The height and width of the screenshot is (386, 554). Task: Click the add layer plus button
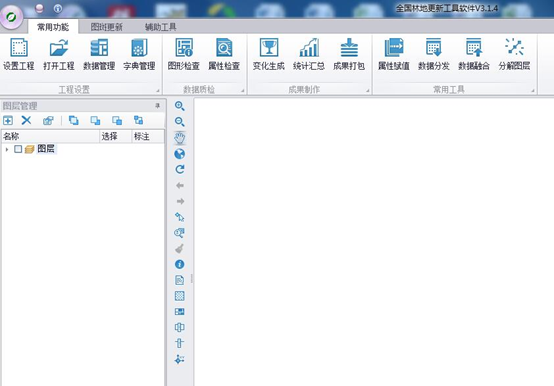point(8,120)
